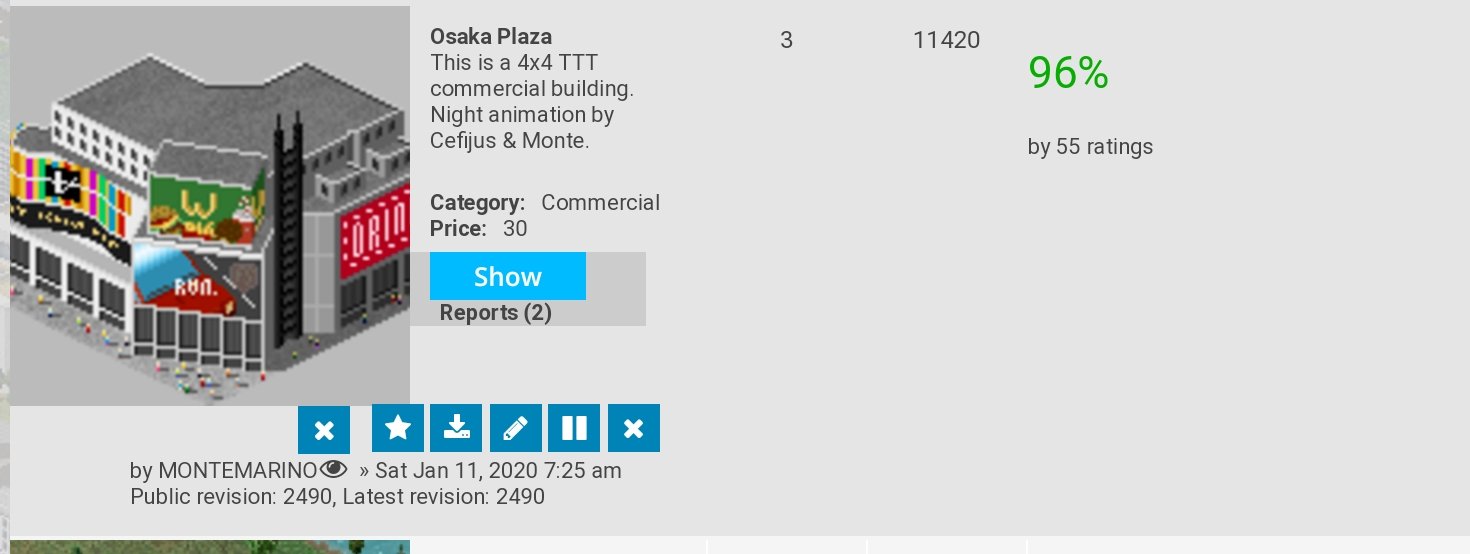The image size is (1470, 554).
Task: Click the Public revision 2490 text
Action: click(231, 496)
